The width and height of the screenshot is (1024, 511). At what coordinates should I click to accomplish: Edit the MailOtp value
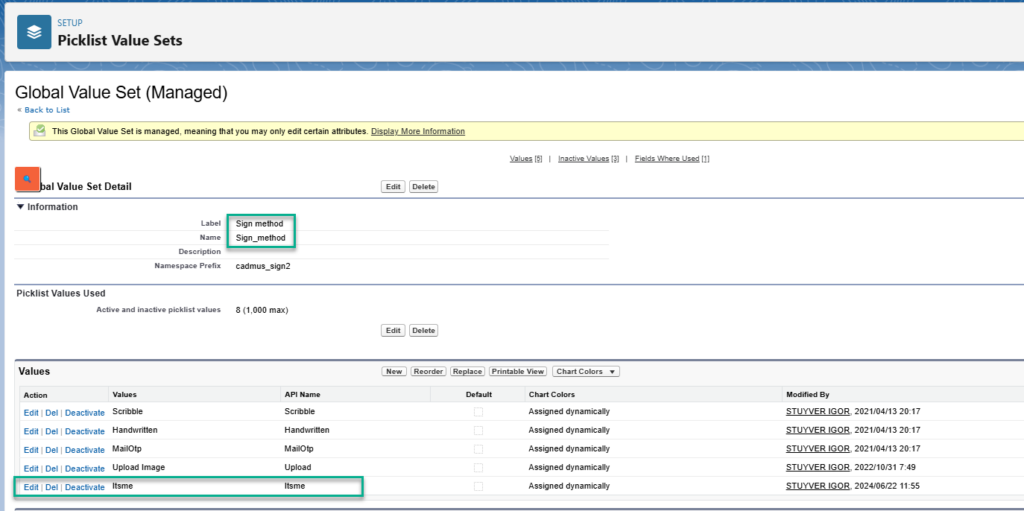(31, 450)
